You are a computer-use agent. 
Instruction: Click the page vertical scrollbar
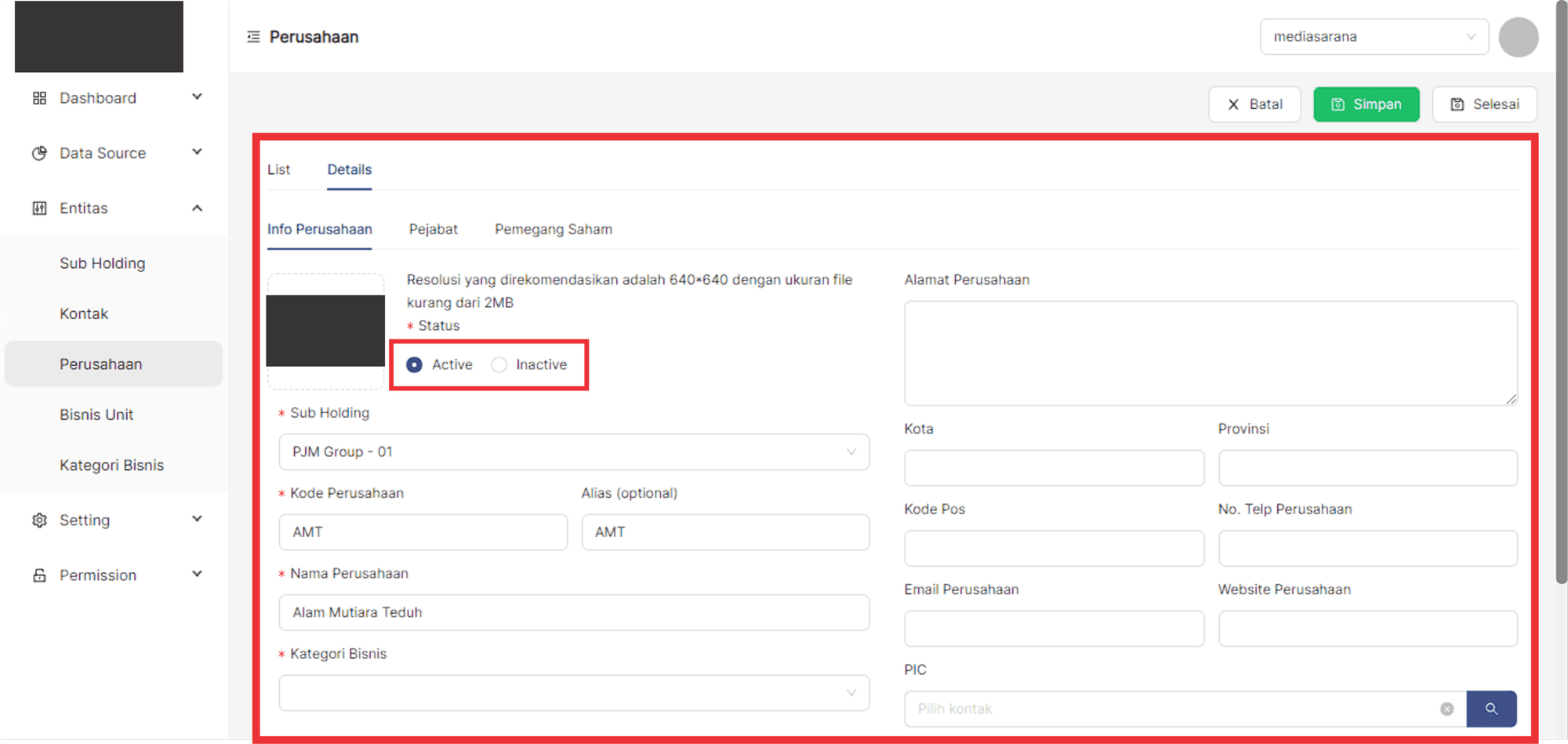1561,314
